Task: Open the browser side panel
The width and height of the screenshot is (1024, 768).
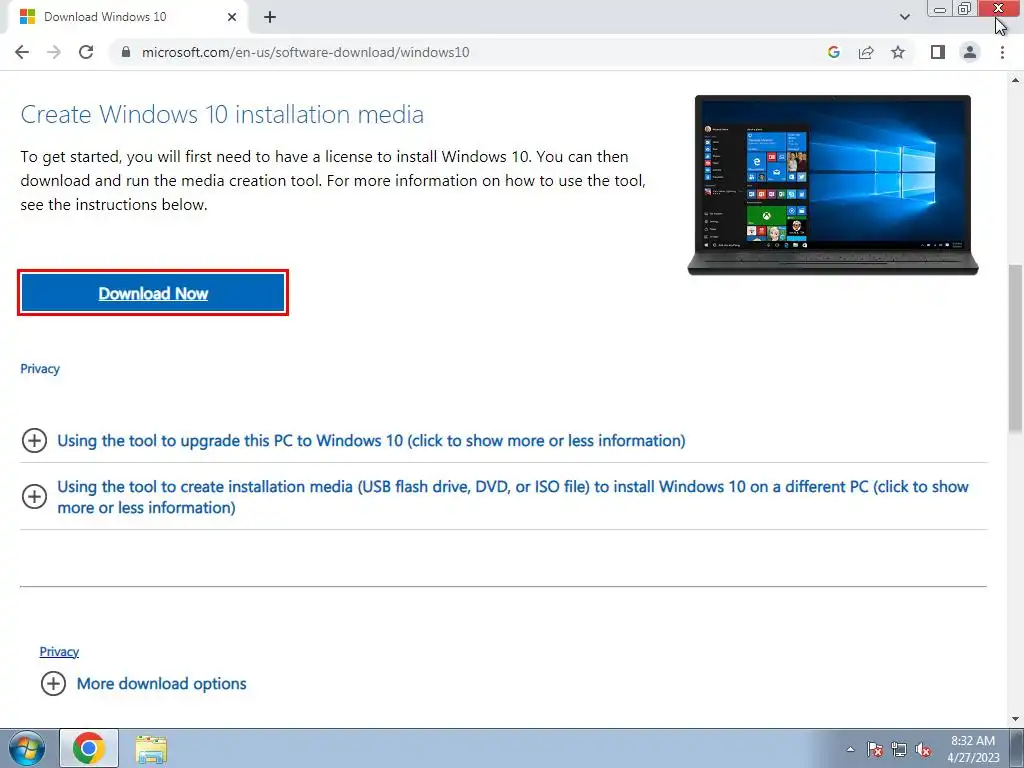Action: point(938,52)
